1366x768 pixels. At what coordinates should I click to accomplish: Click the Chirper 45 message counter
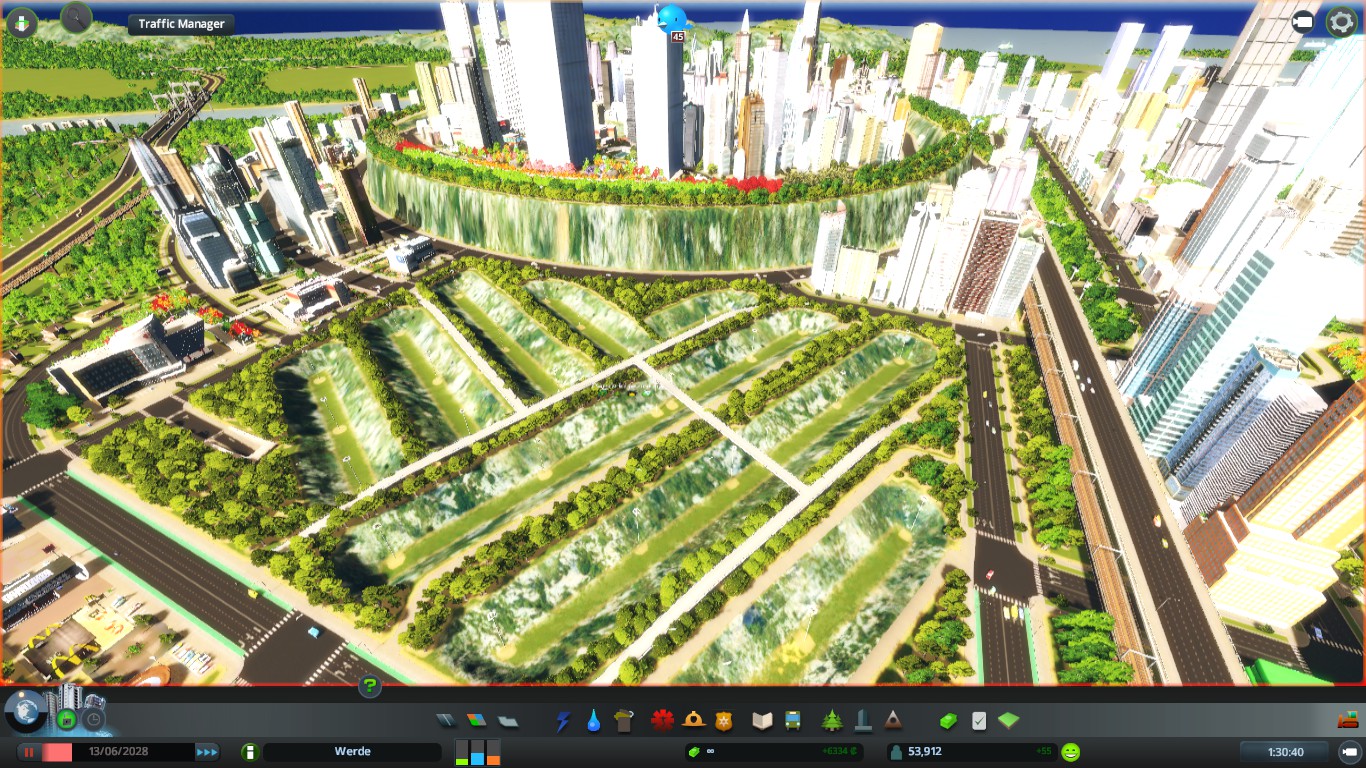tap(677, 36)
